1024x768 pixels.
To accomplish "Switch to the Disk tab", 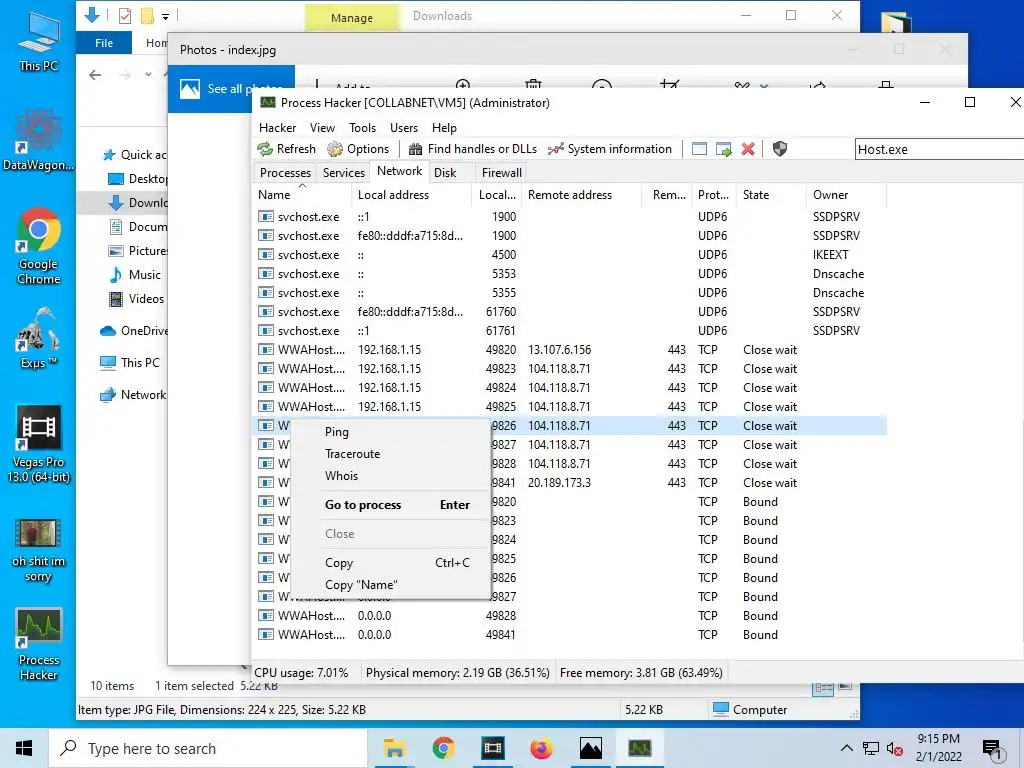I will tap(445, 172).
